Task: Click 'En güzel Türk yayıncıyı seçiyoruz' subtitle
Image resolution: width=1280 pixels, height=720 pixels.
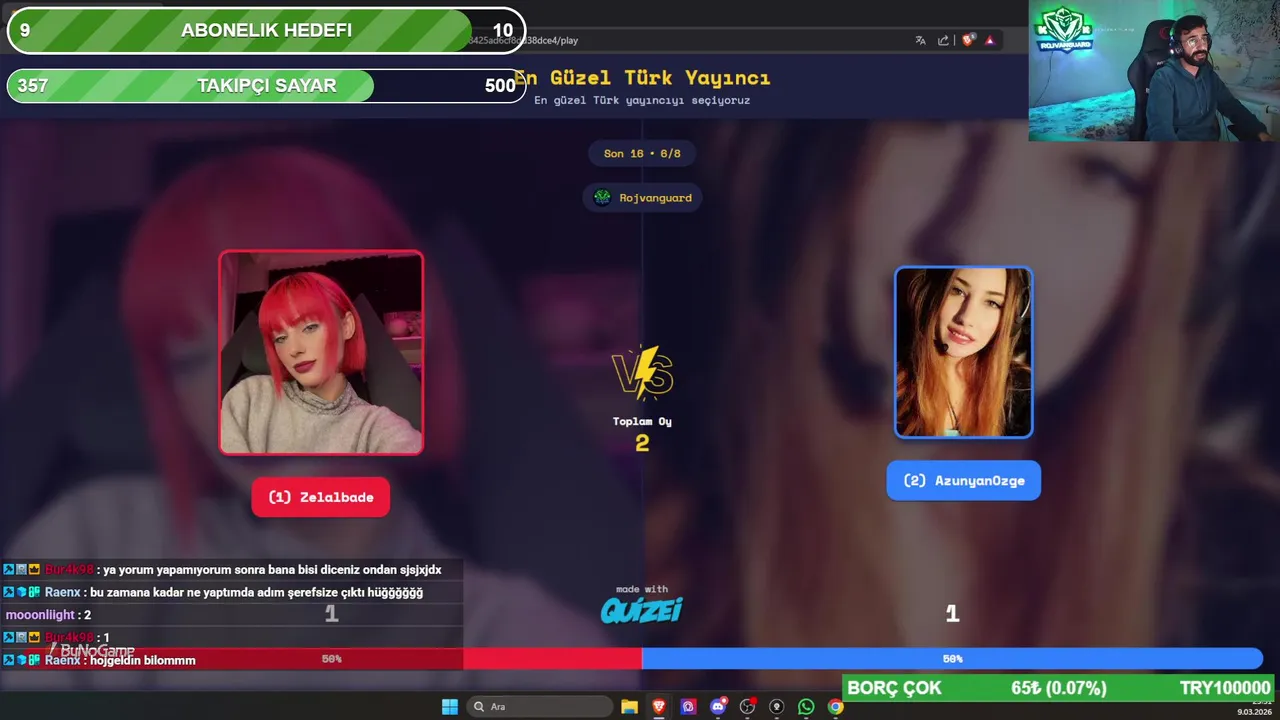Action: [642, 100]
